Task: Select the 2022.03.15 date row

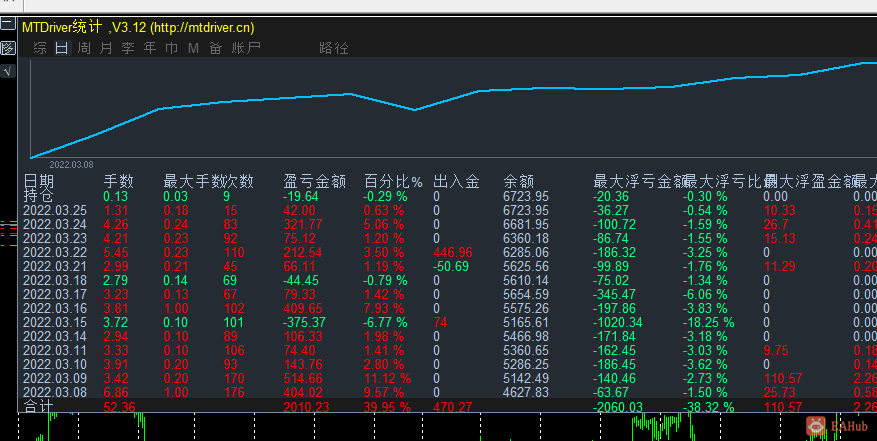Action: [55, 322]
